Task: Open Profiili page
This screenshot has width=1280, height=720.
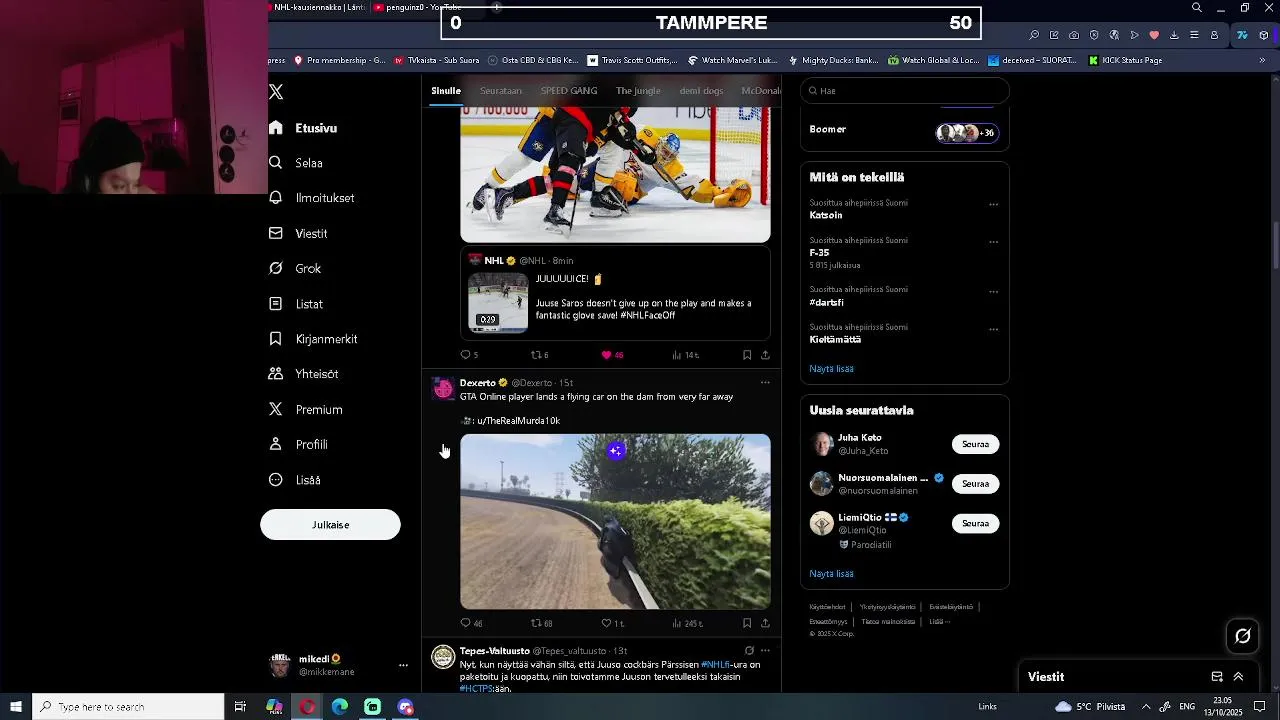Action: pyautogui.click(x=298, y=444)
